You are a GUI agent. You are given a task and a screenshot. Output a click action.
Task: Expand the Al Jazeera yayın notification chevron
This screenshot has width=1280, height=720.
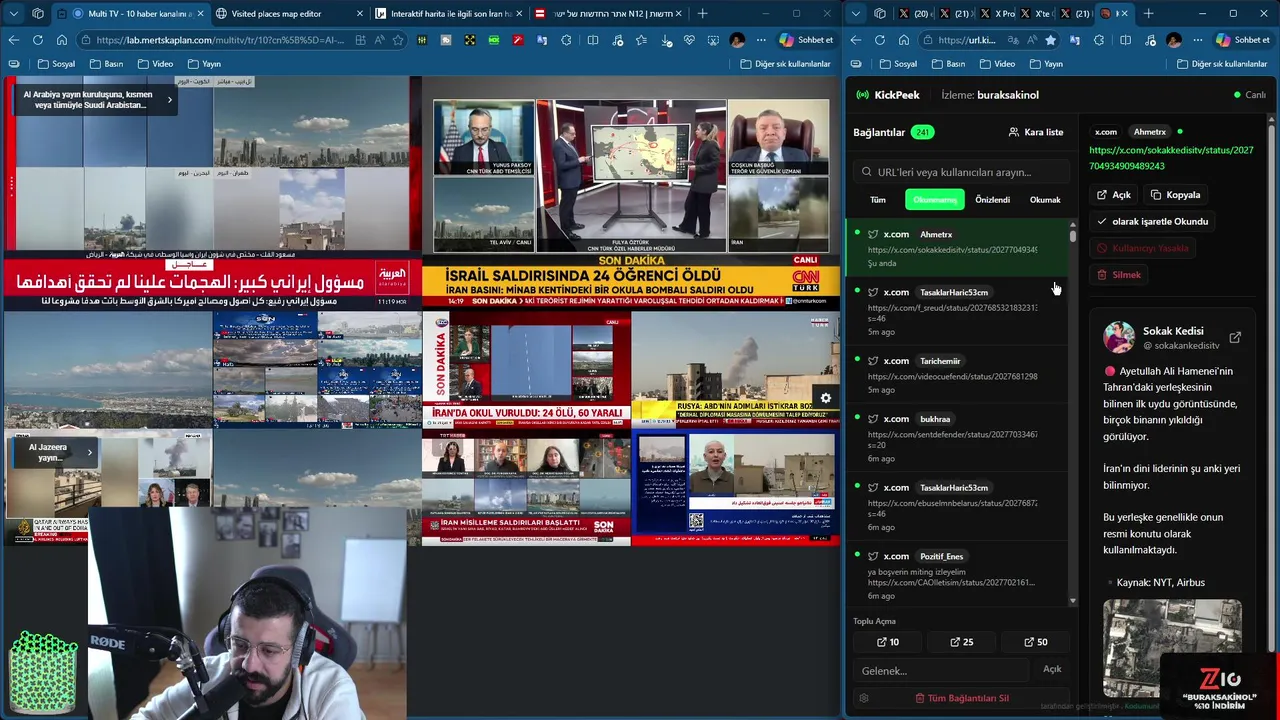(x=89, y=453)
